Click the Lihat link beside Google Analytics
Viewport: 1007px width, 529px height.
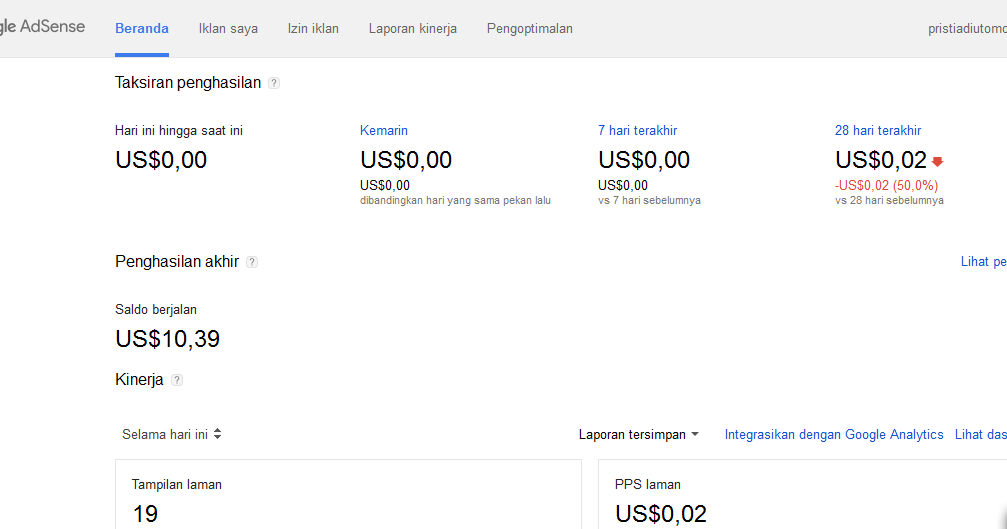click(981, 435)
